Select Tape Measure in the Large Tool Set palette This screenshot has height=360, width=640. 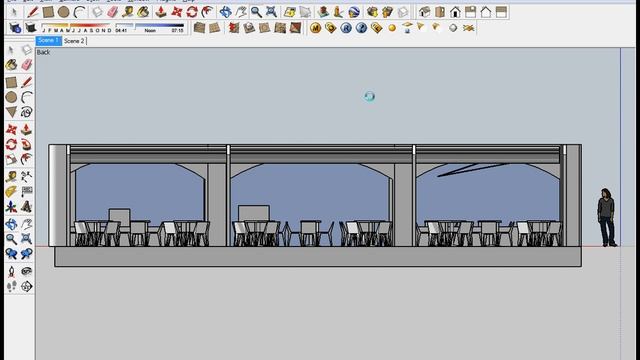click(x=11, y=176)
